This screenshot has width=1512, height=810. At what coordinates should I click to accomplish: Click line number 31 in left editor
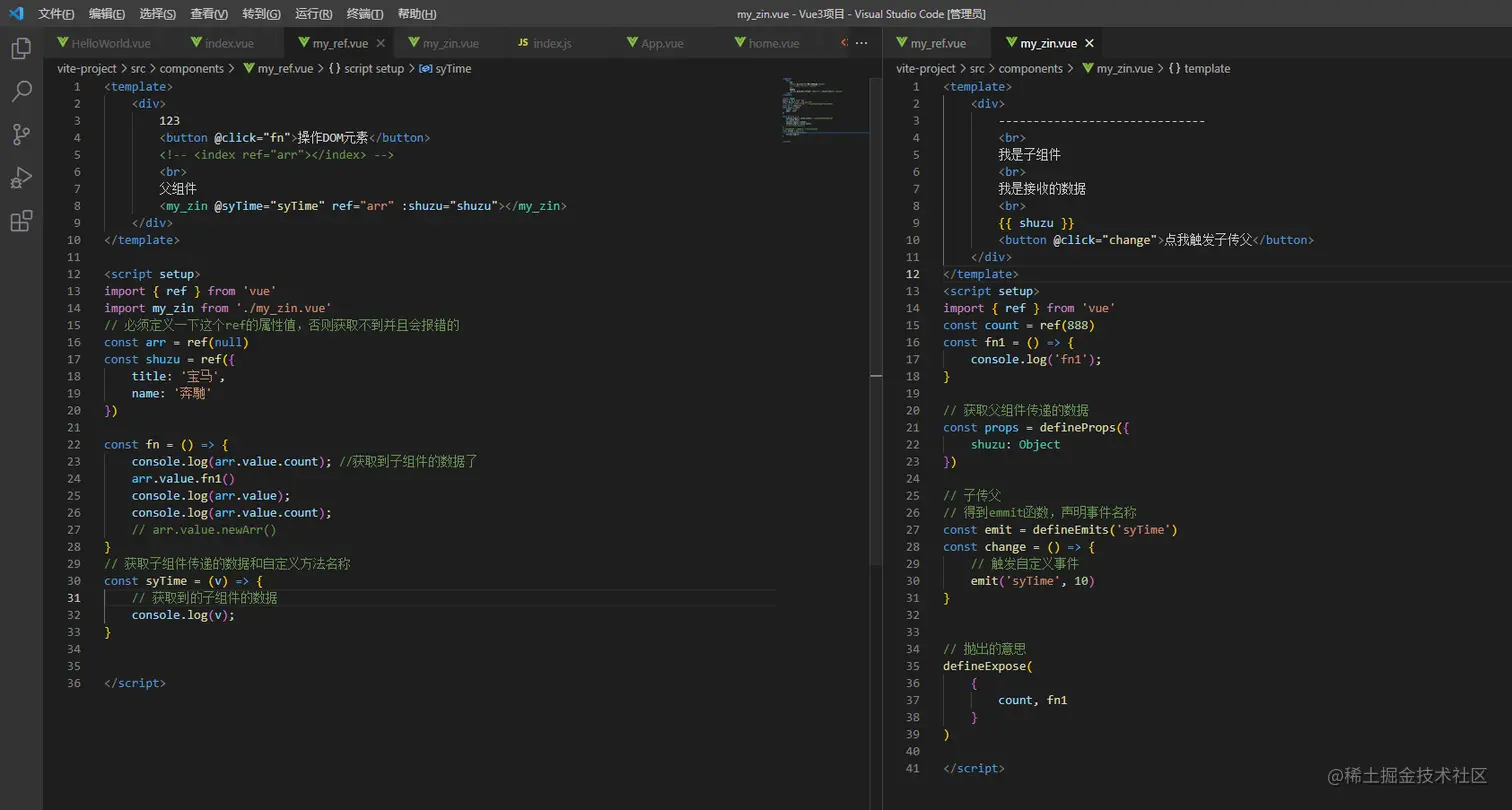click(73, 598)
